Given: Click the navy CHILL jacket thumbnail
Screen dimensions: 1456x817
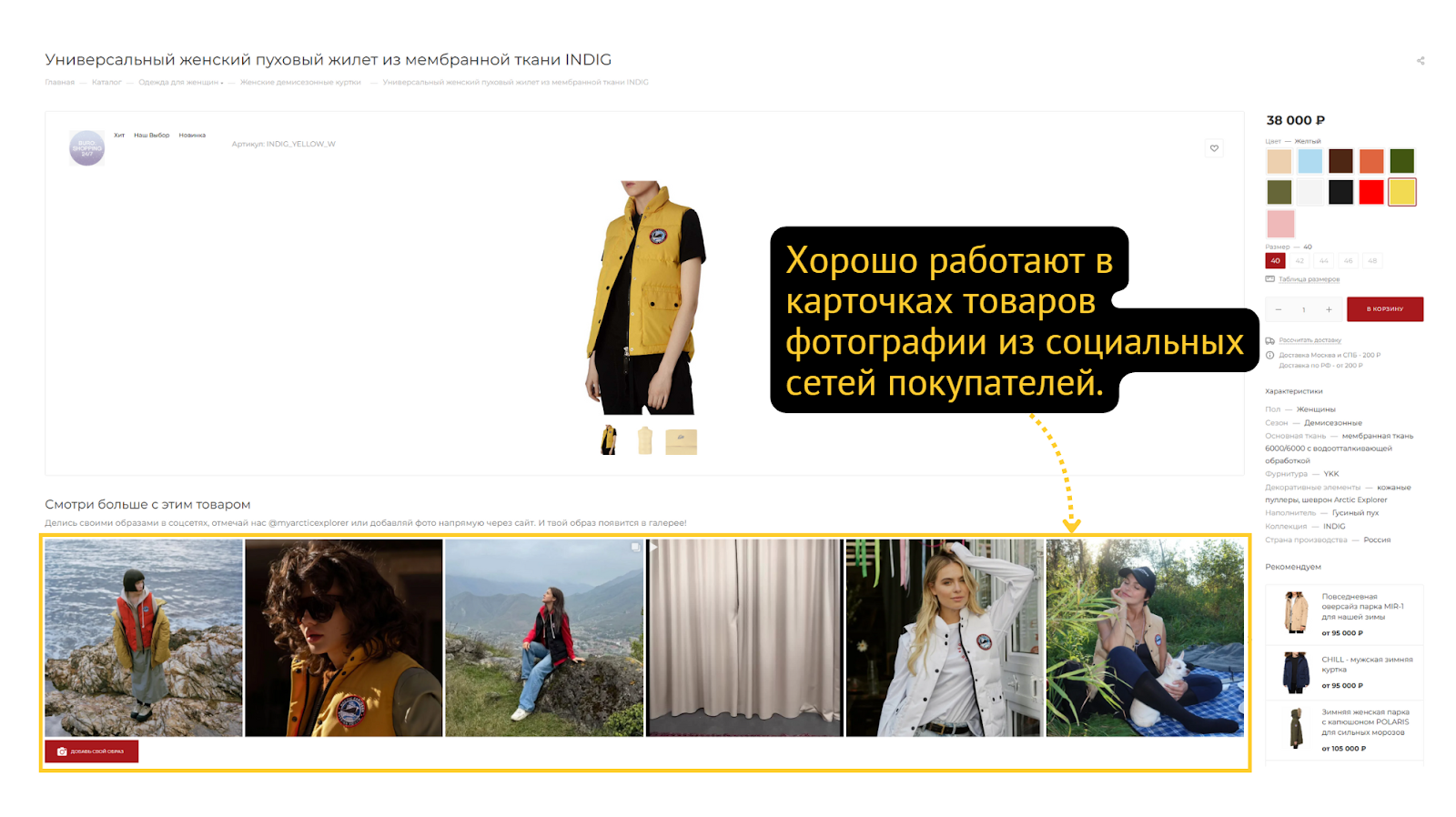Looking at the screenshot, I should [x=1296, y=672].
